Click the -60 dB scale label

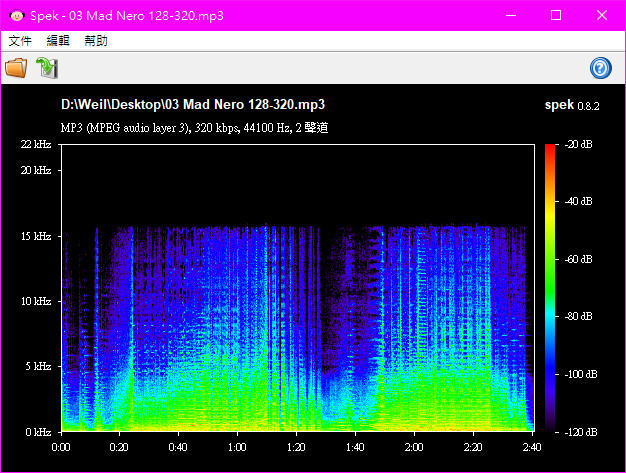(578, 260)
